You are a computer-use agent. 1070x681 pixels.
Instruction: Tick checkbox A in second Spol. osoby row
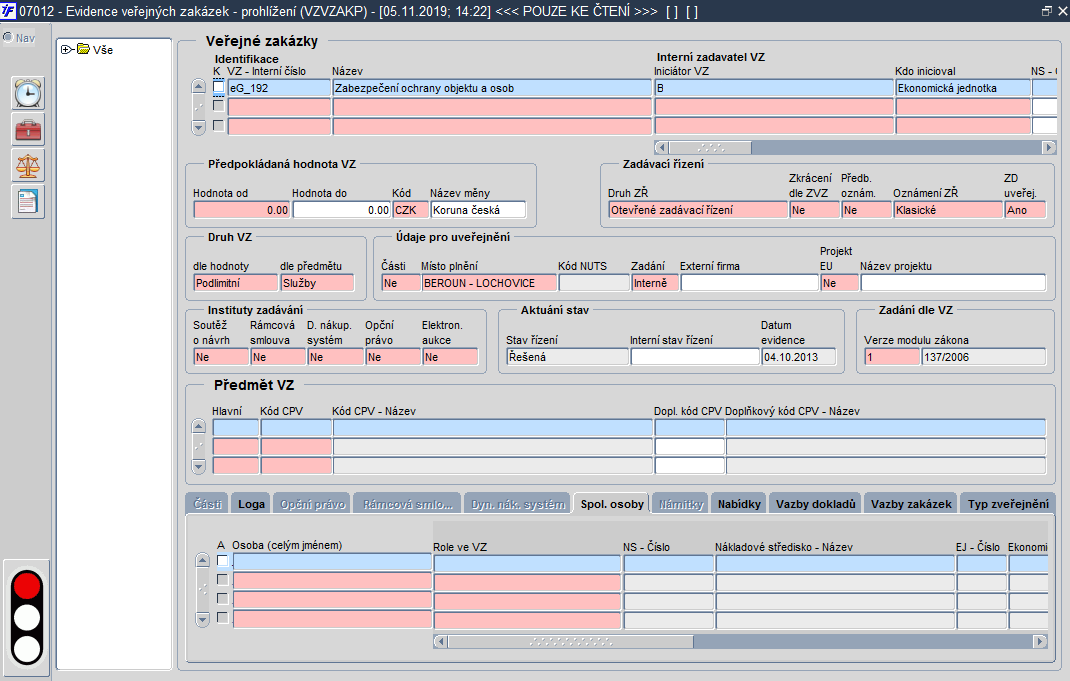(222, 579)
